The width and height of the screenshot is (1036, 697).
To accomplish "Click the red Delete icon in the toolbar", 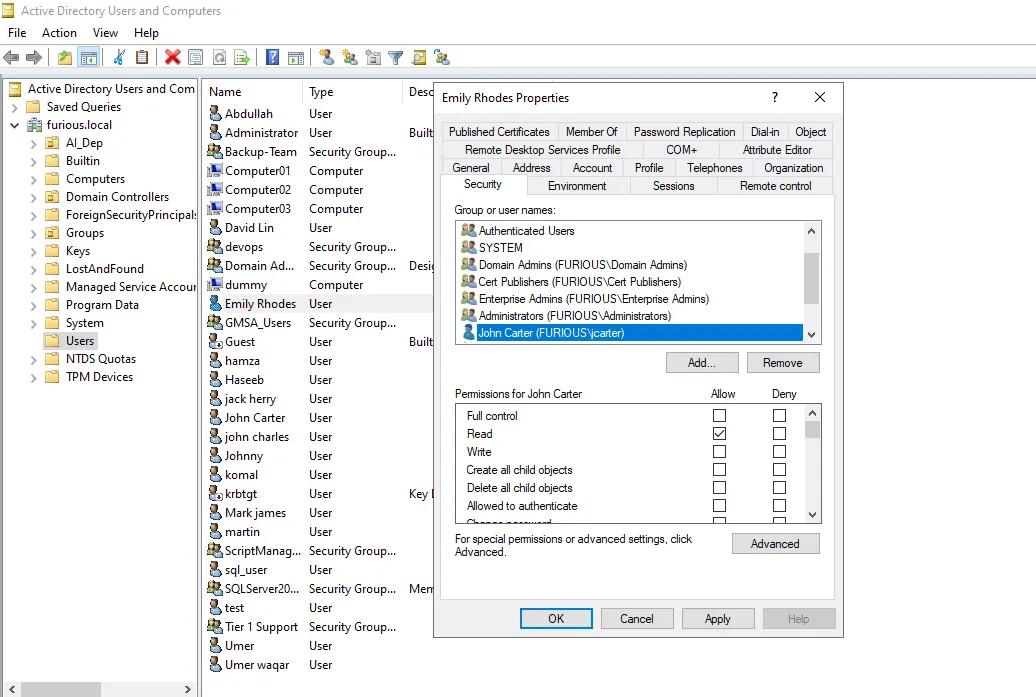I will pyautogui.click(x=172, y=58).
